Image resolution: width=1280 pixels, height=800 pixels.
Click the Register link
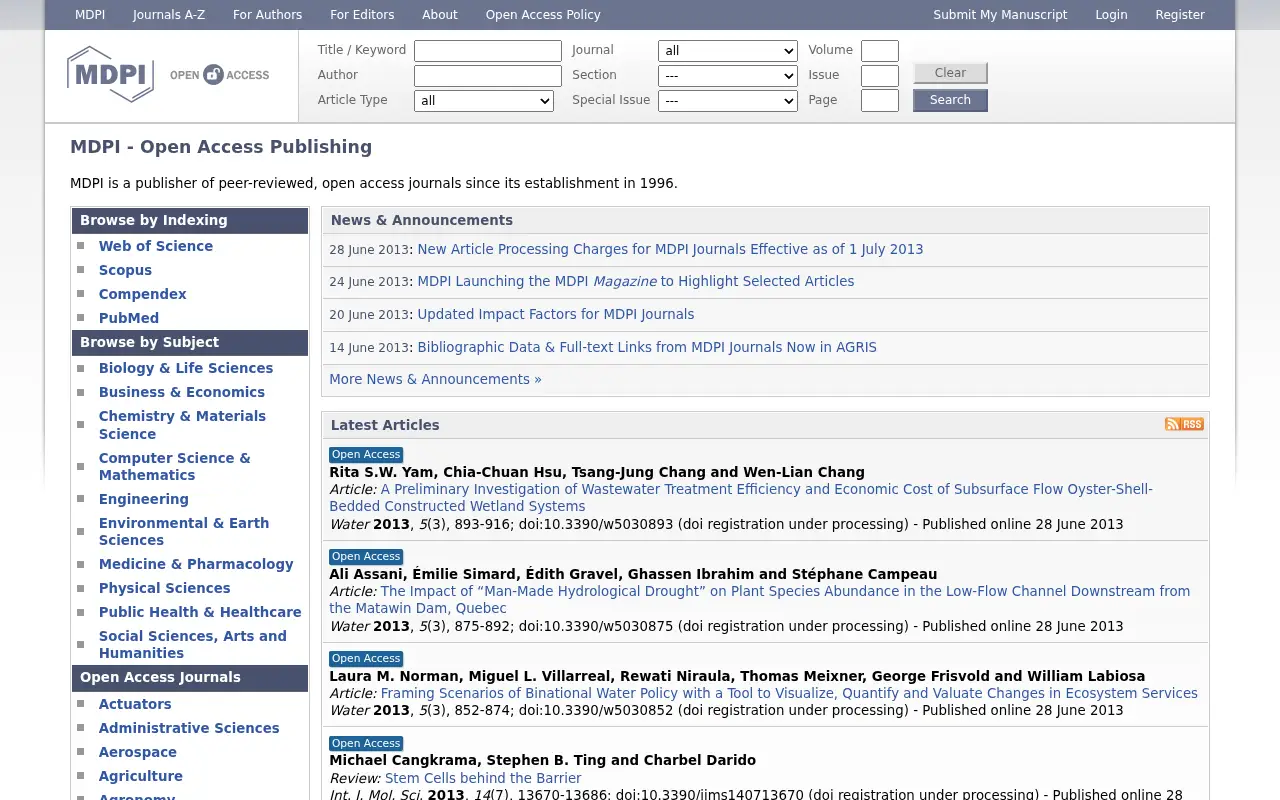(1180, 15)
